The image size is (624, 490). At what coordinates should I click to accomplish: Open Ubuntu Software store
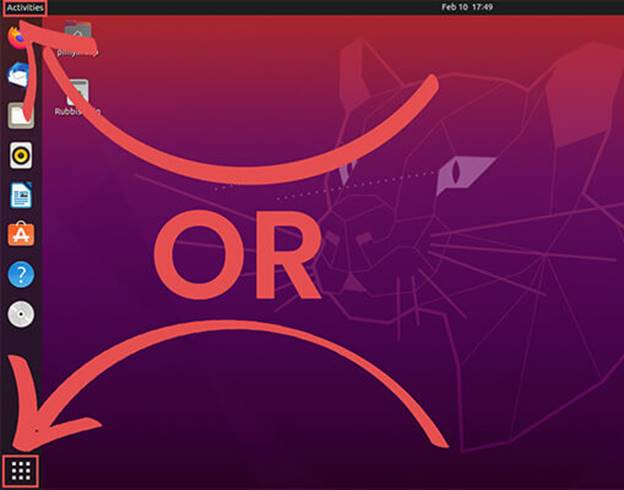pyautogui.click(x=21, y=234)
